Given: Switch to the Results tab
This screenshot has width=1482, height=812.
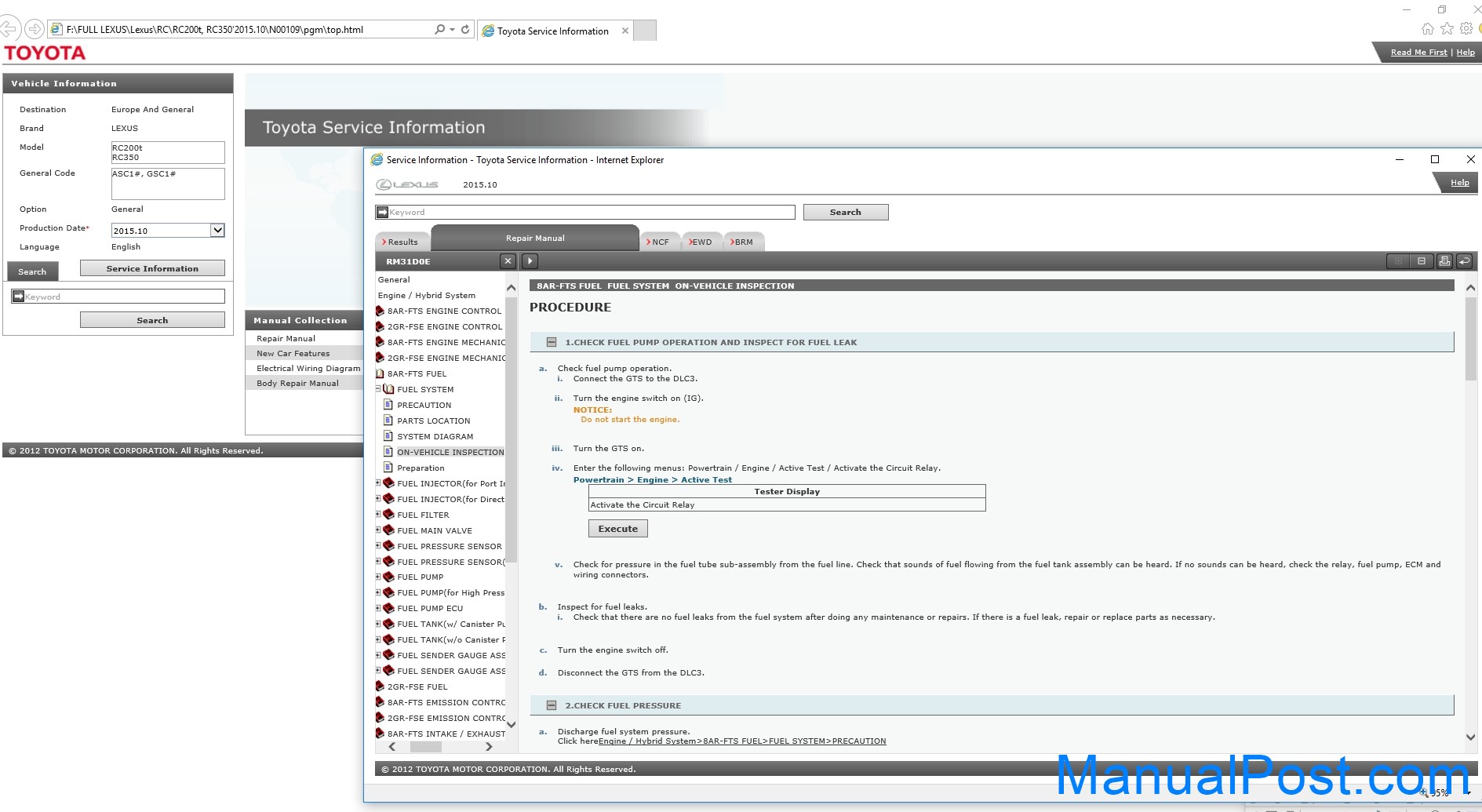Looking at the screenshot, I should click(402, 242).
